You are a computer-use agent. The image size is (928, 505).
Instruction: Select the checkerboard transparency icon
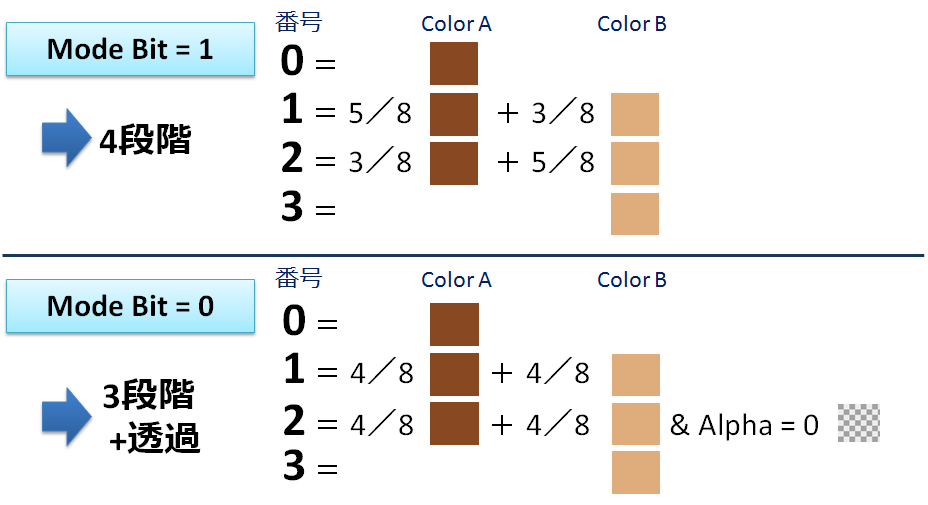[859, 423]
